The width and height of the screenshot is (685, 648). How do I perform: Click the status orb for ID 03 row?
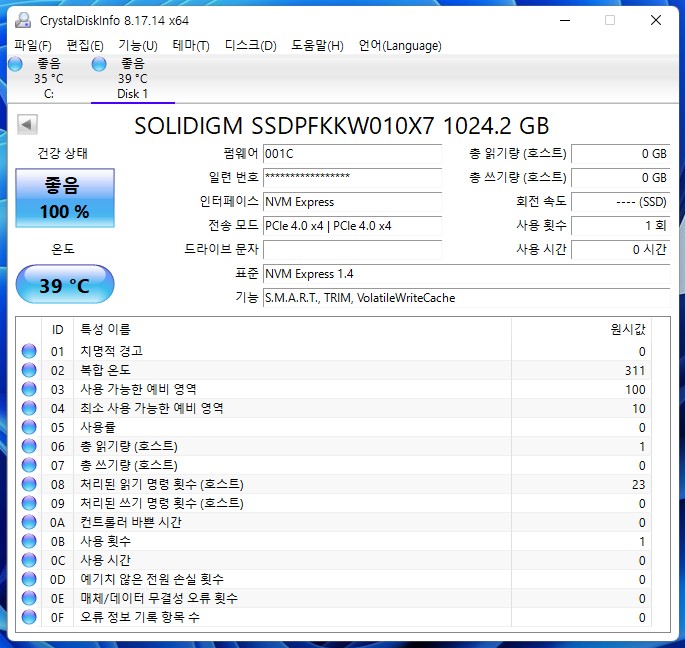point(29,389)
